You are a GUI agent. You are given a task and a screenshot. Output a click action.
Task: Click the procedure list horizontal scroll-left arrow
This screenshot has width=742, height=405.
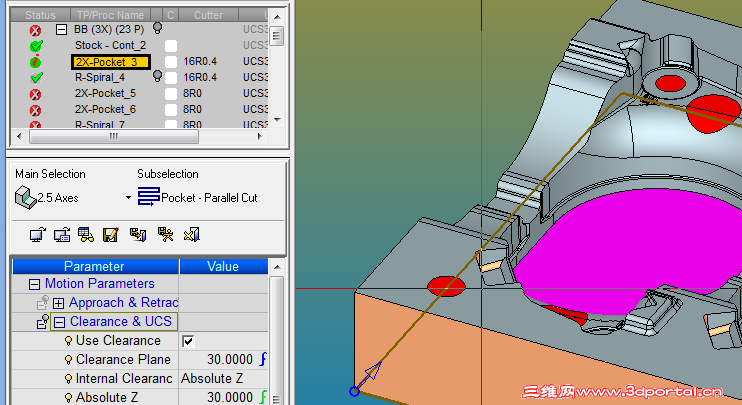coord(19,137)
